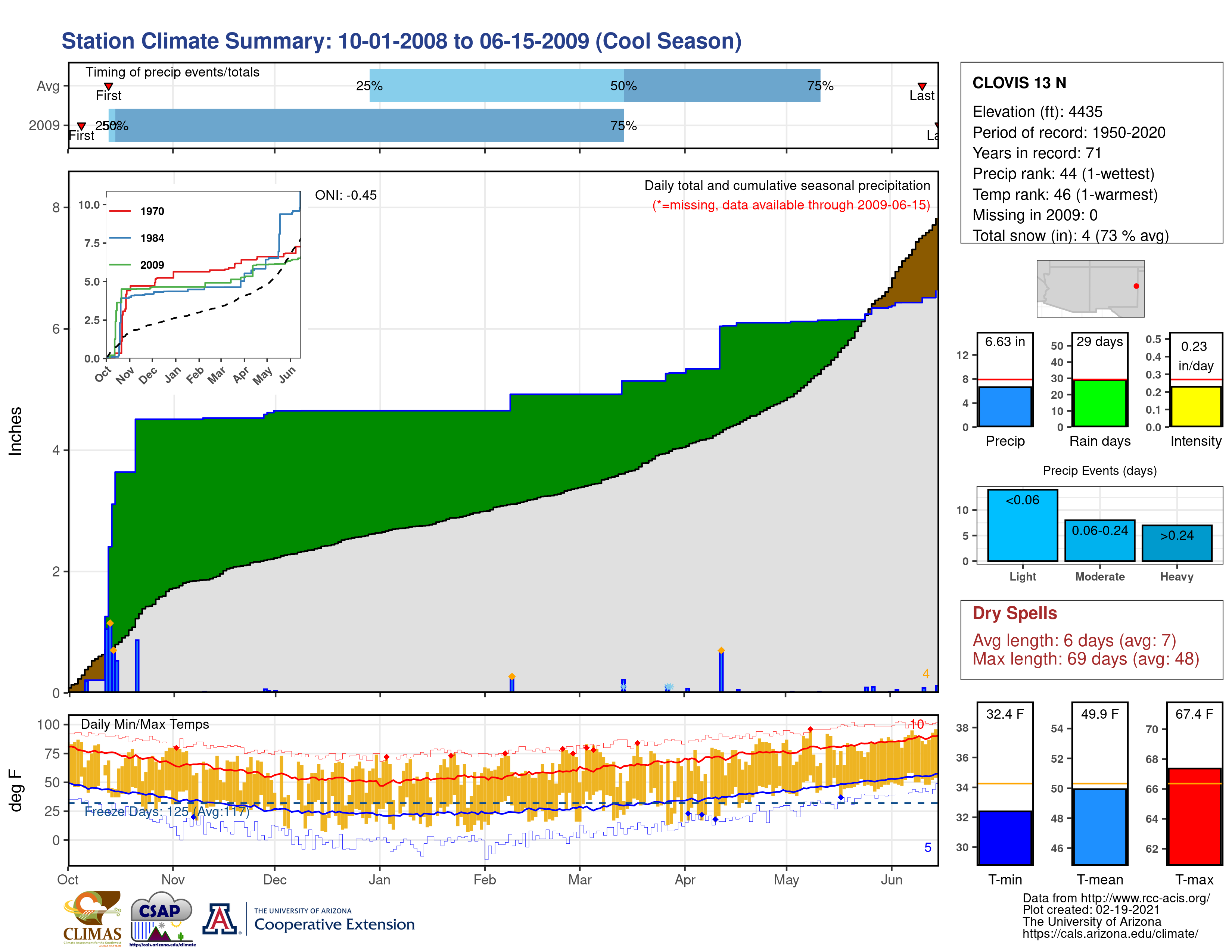1232x952 pixels.
Task: Click the red station dot on map
Action: 1136,286
